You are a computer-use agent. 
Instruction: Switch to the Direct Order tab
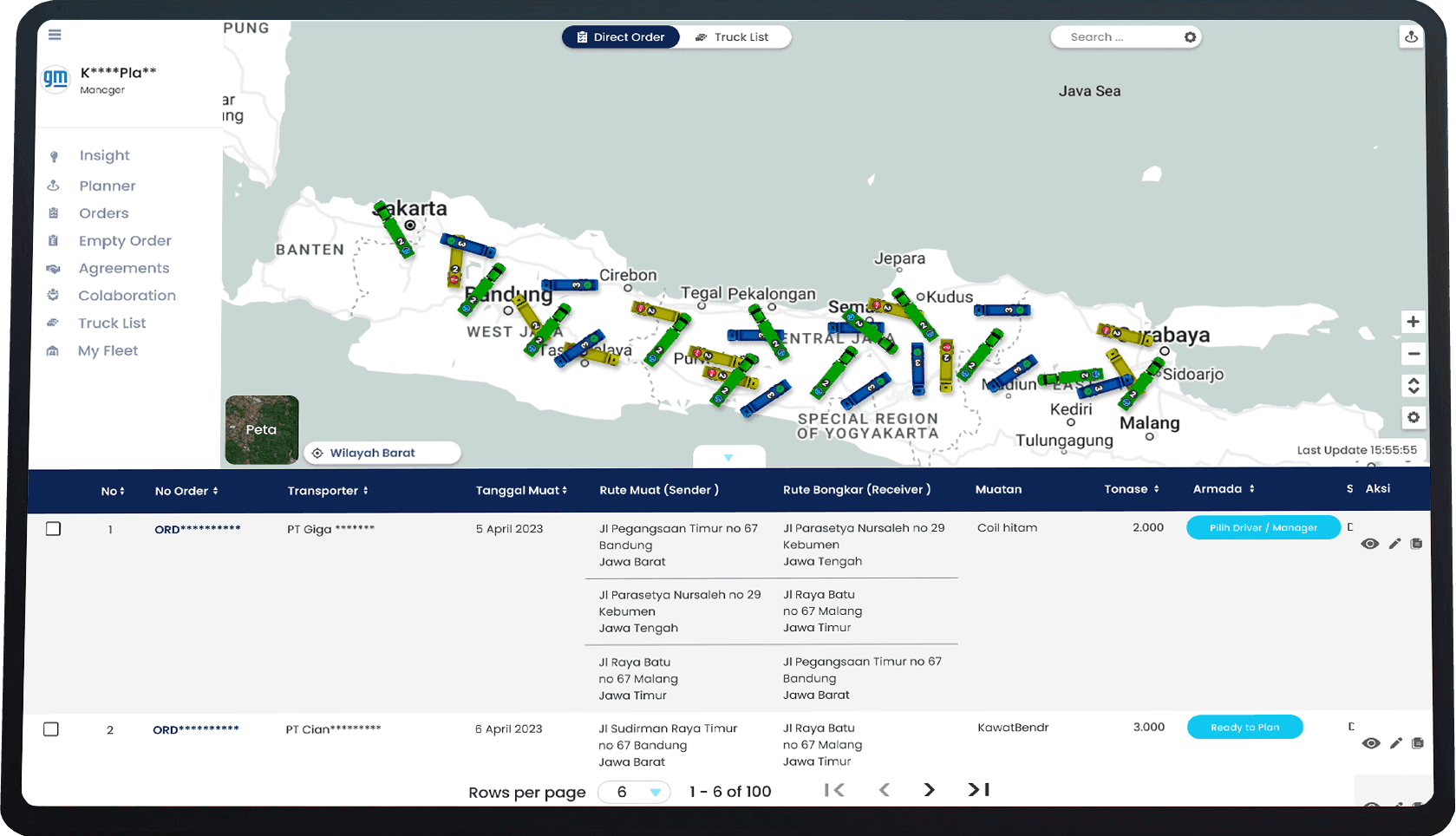pos(621,37)
